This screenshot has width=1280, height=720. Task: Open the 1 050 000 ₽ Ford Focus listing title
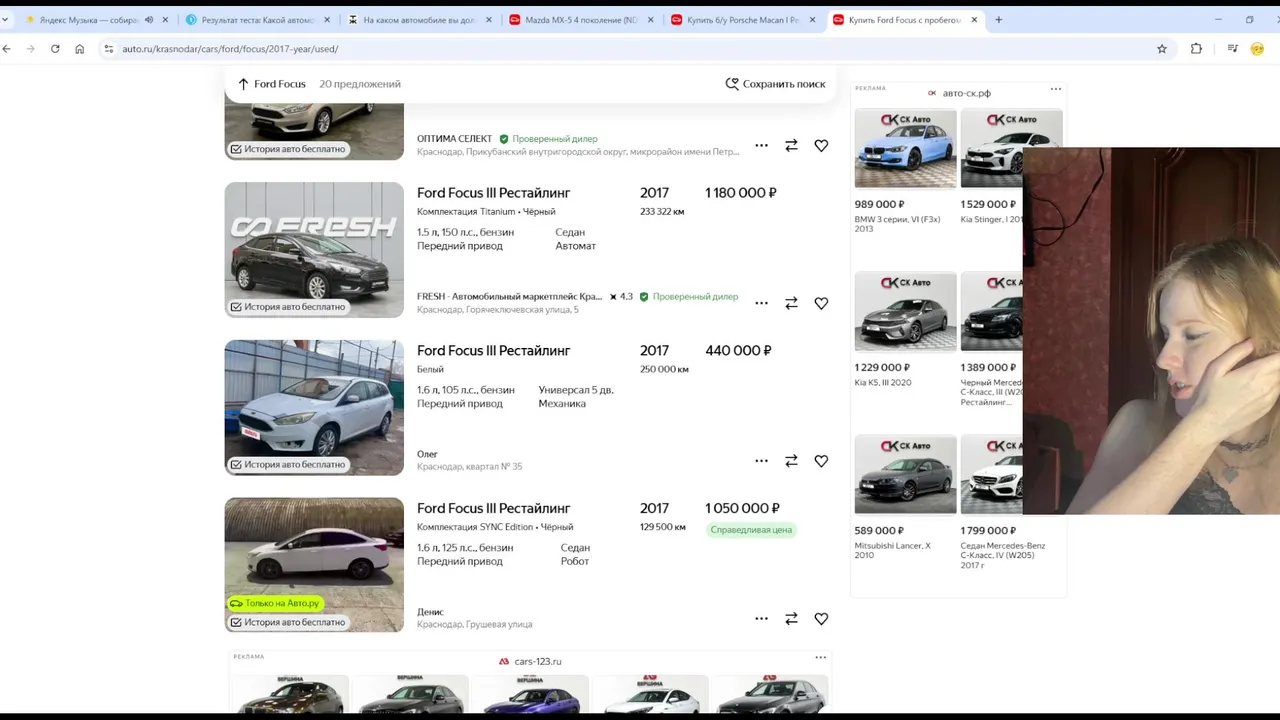pos(493,509)
